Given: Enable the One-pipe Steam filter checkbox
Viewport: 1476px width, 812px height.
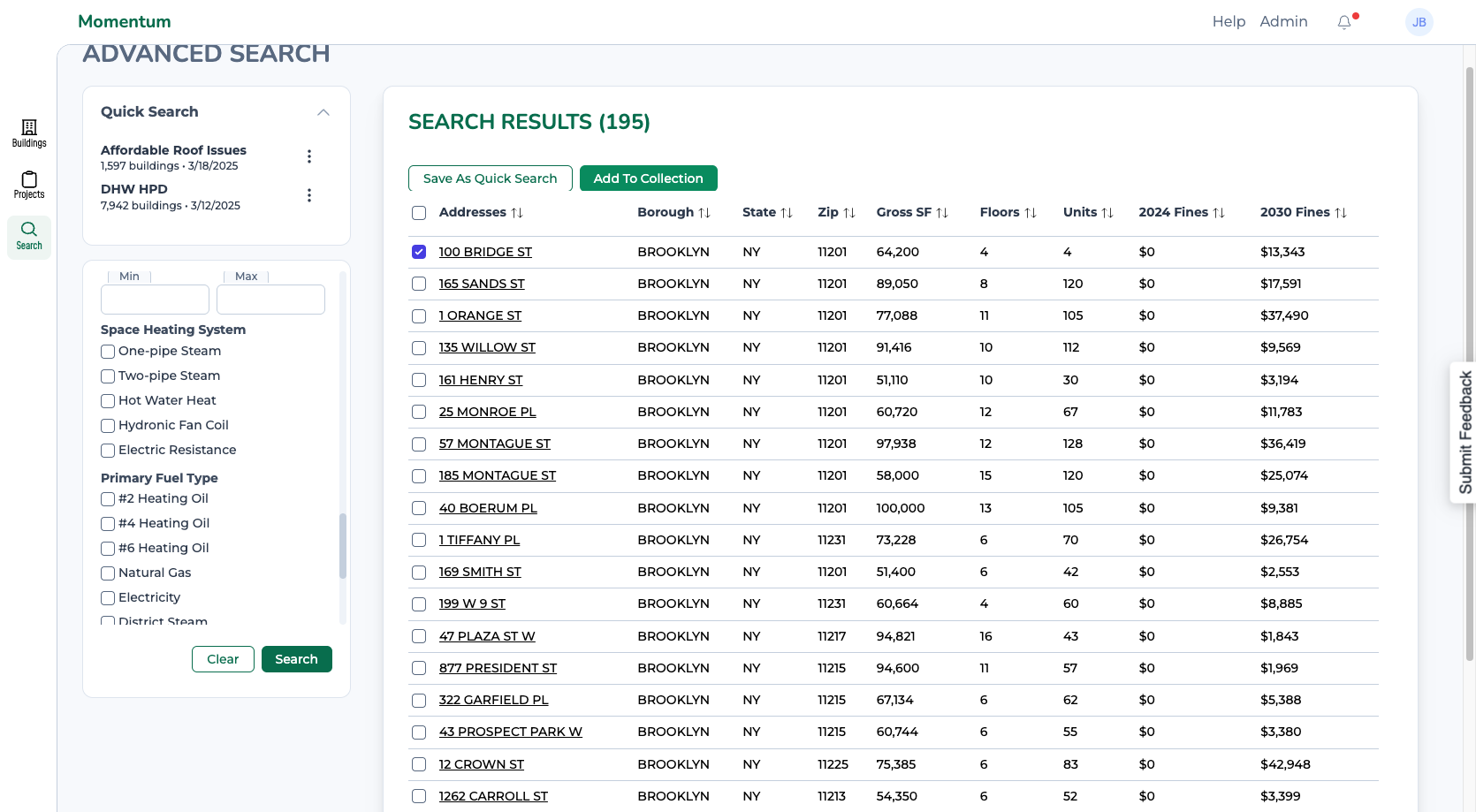Looking at the screenshot, I should [x=108, y=352].
